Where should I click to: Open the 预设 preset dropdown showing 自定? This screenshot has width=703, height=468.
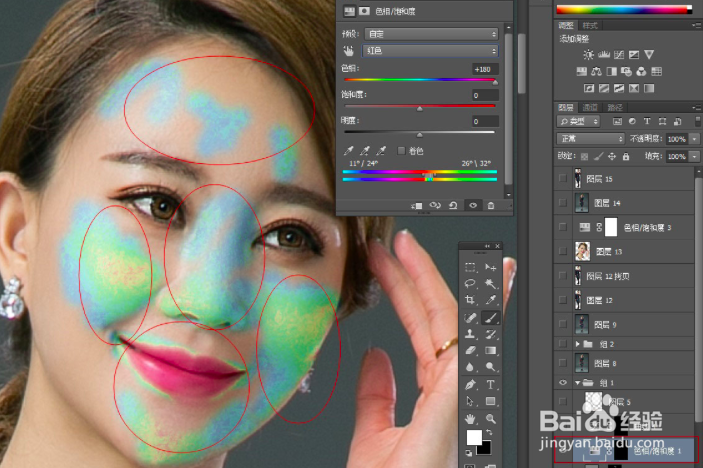pyautogui.click(x=431, y=34)
